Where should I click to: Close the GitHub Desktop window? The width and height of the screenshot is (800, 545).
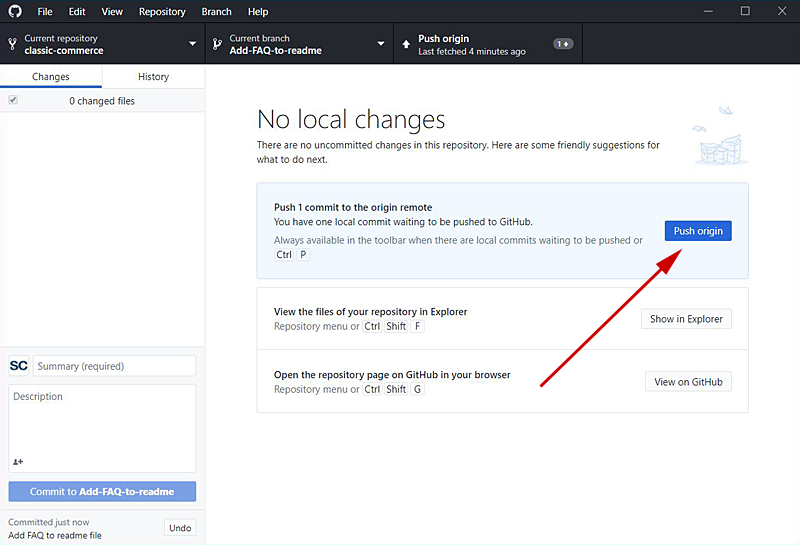click(x=782, y=11)
